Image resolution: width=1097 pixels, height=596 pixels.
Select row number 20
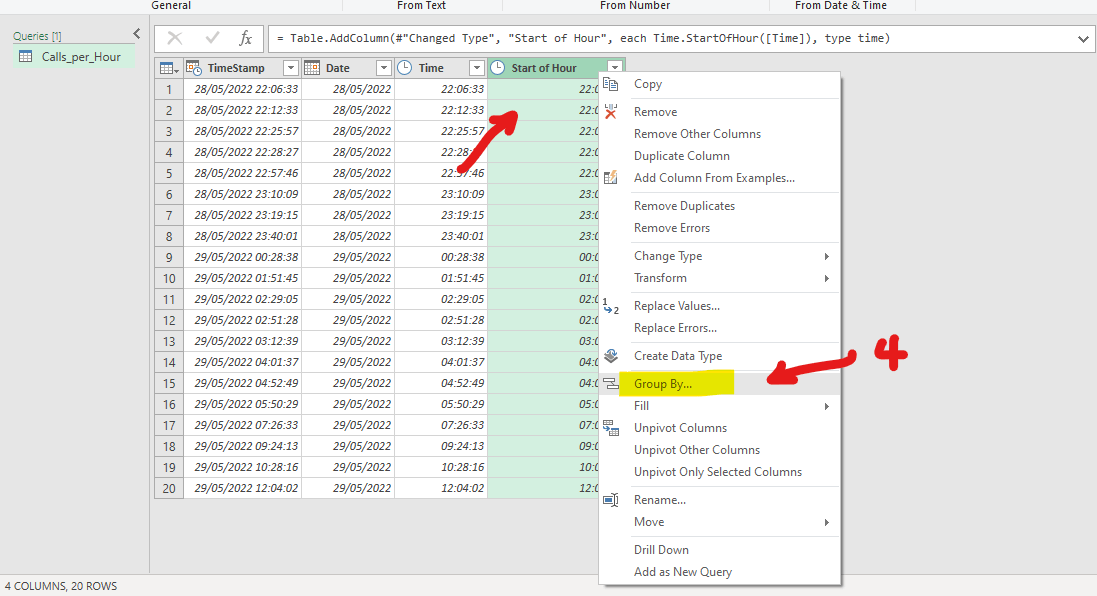169,488
